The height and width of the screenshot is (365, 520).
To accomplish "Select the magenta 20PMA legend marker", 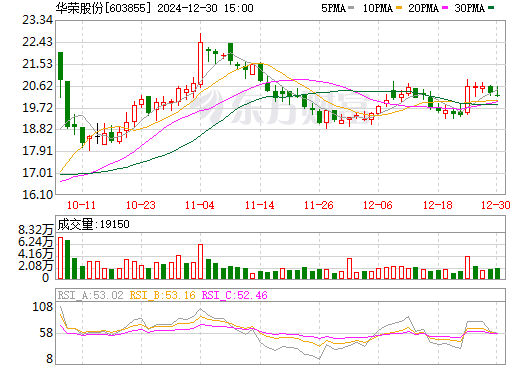I will click(x=445, y=8).
